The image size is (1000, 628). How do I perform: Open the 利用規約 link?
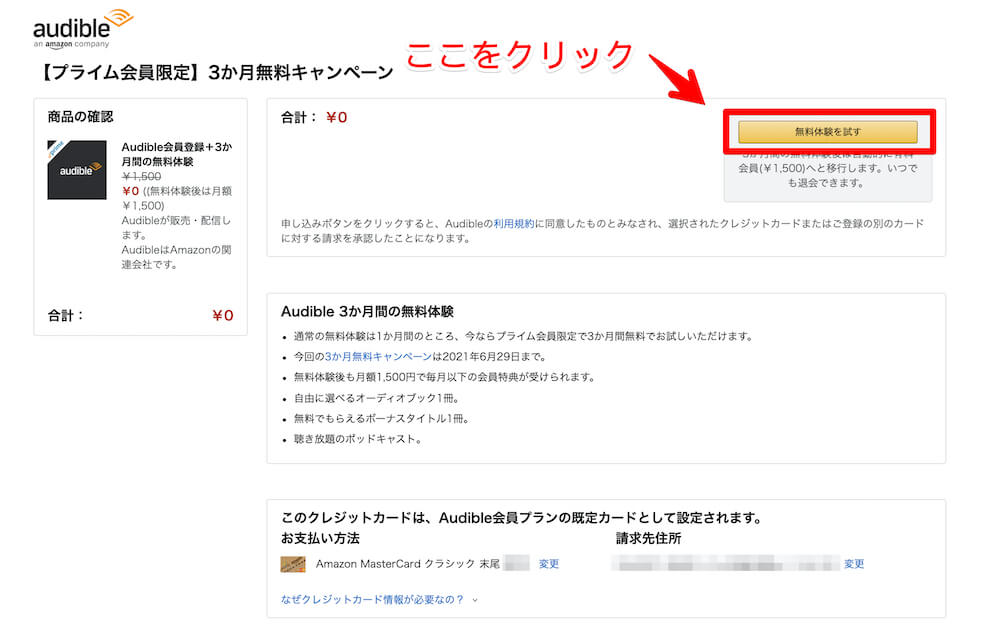tap(513, 224)
